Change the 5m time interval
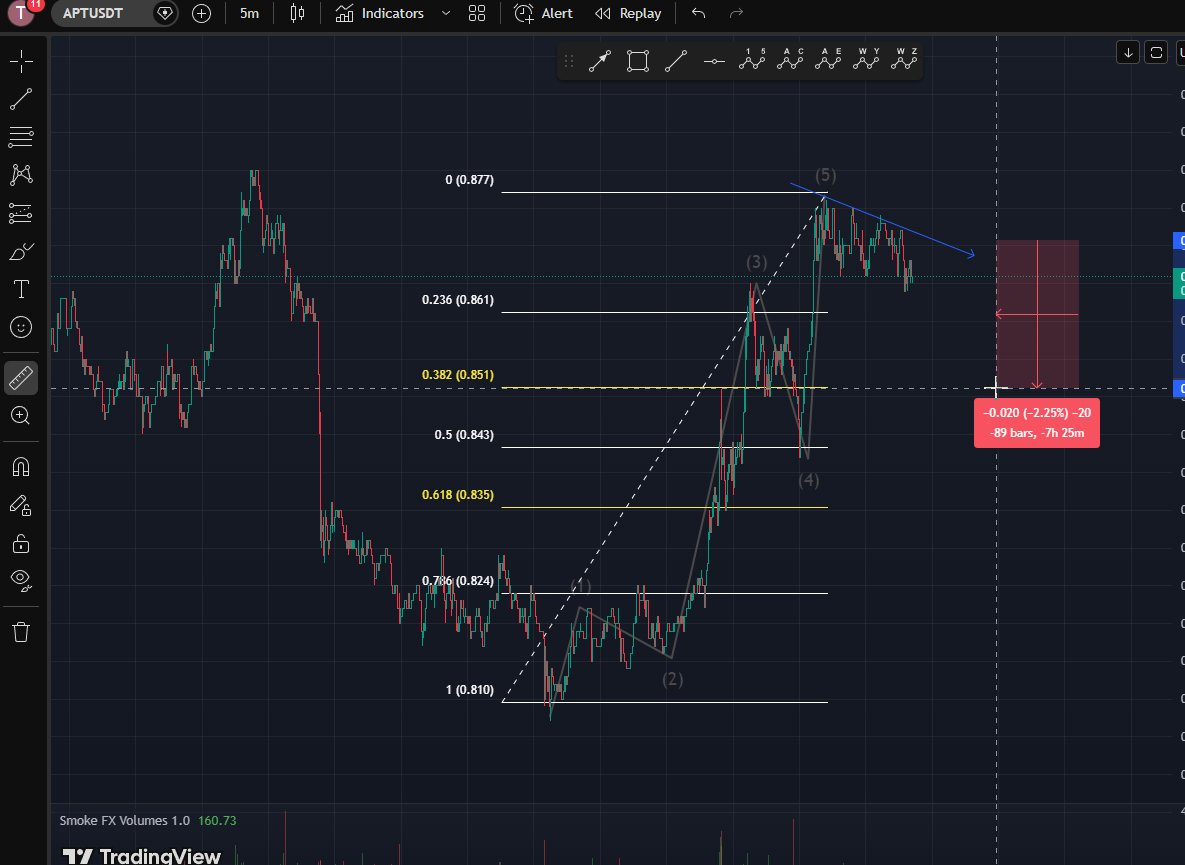The height and width of the screenshot is (865, 1185). coord(249,13)
